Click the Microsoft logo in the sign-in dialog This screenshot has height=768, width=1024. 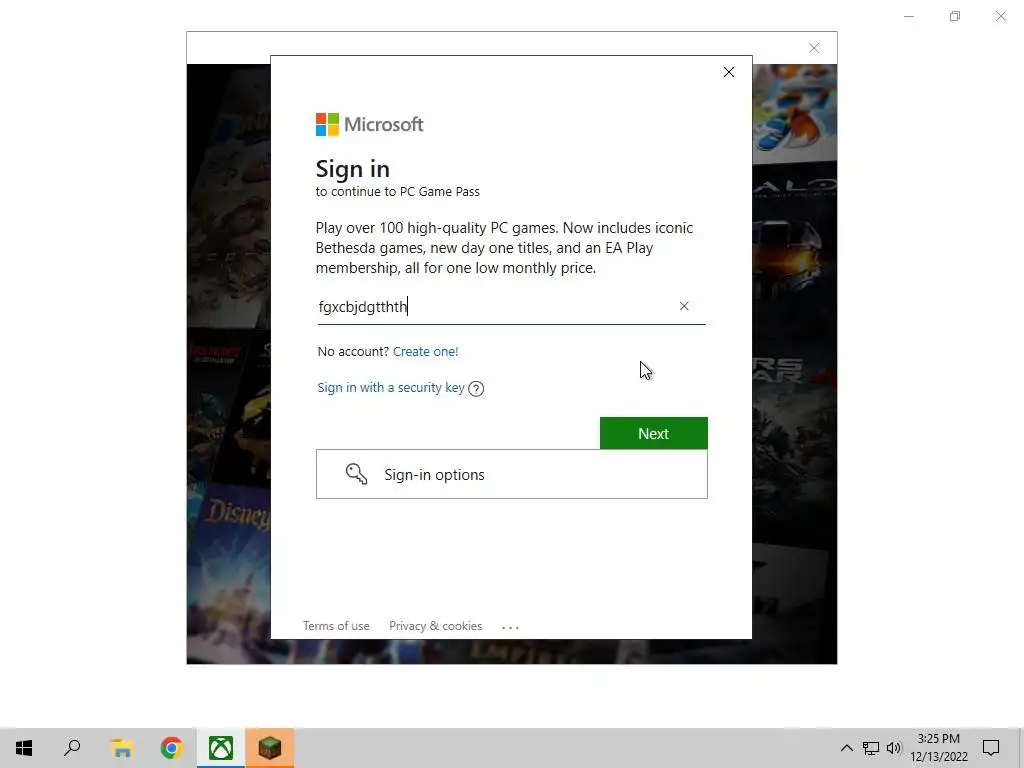click(x=370, y=124)
